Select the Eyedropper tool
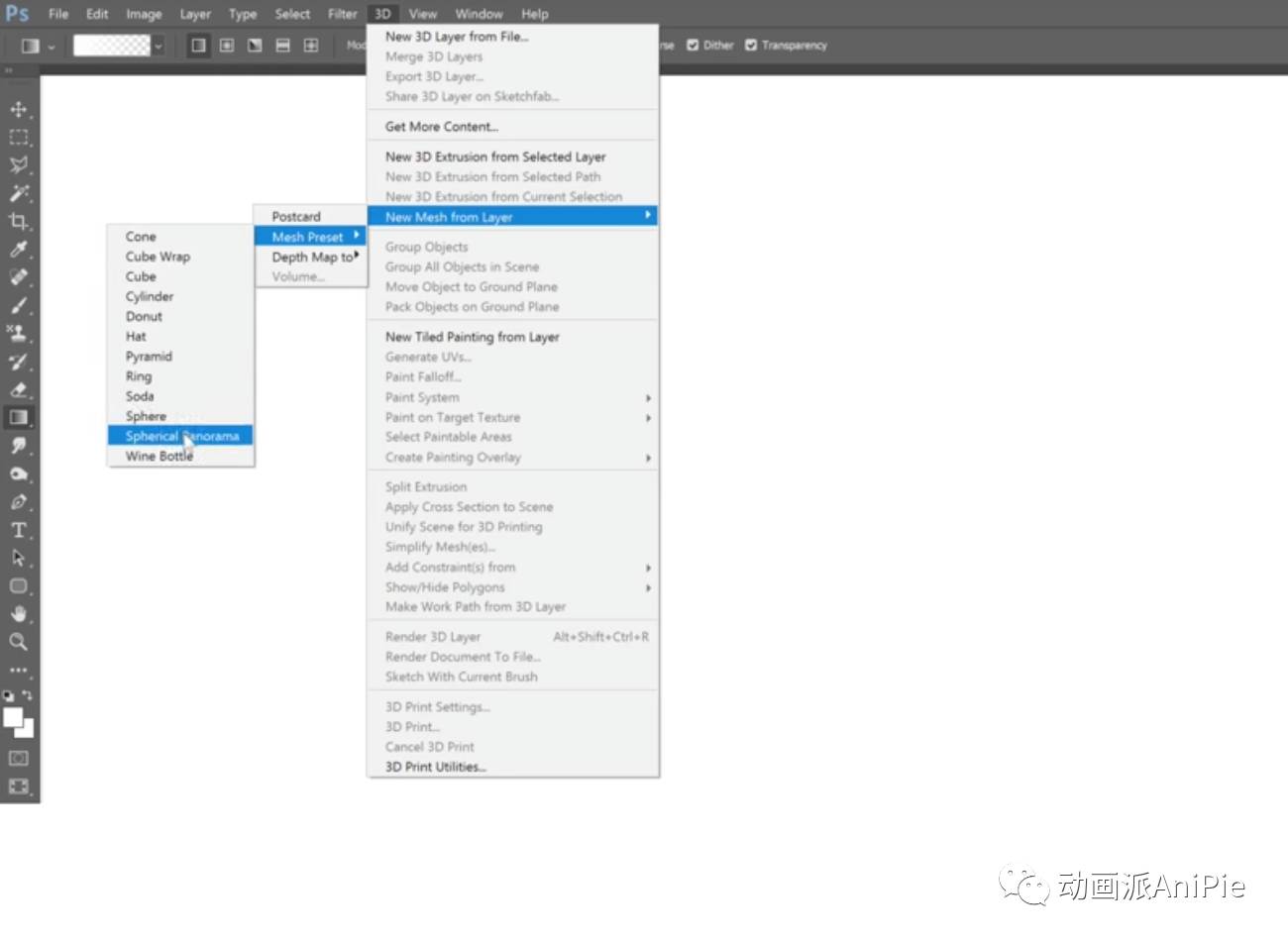The image size is (1288, 943). 19,249
